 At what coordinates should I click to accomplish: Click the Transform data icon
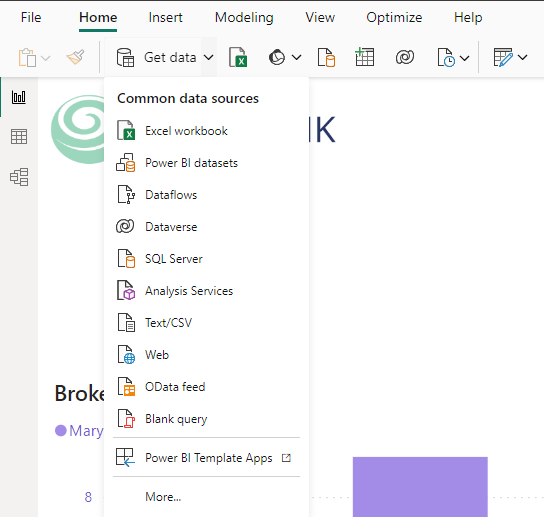(x=503, y=57)
